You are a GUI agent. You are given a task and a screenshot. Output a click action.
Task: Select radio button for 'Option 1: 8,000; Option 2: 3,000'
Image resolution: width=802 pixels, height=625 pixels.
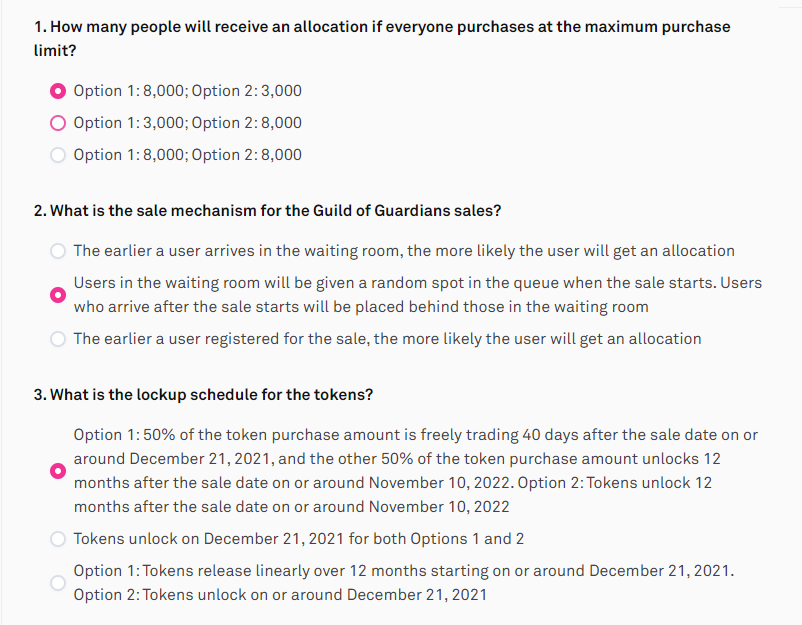[58, 91]
